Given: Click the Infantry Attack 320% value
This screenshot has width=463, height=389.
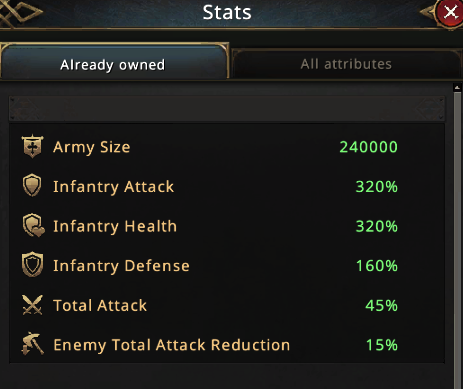Looking at the screenshot, I should point(377,187).
